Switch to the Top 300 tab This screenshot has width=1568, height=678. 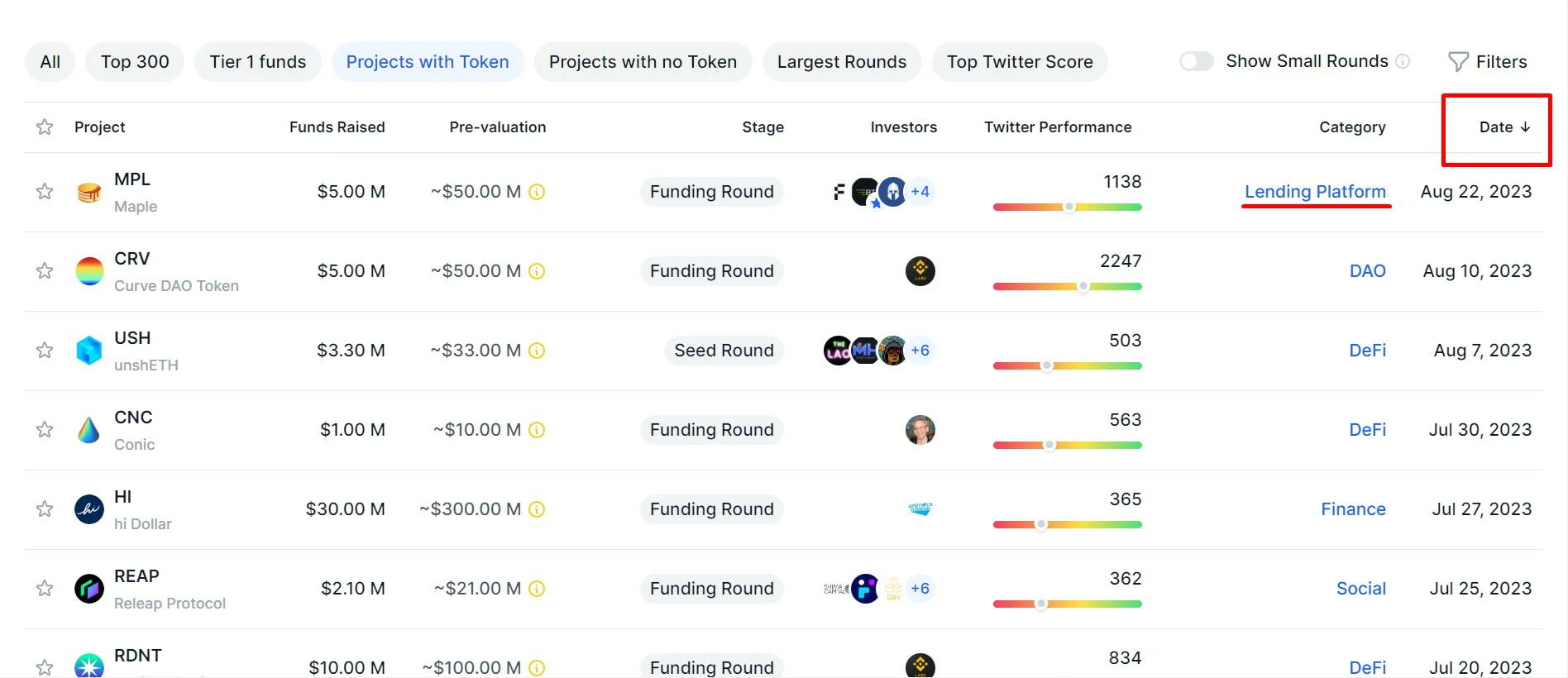135,62
